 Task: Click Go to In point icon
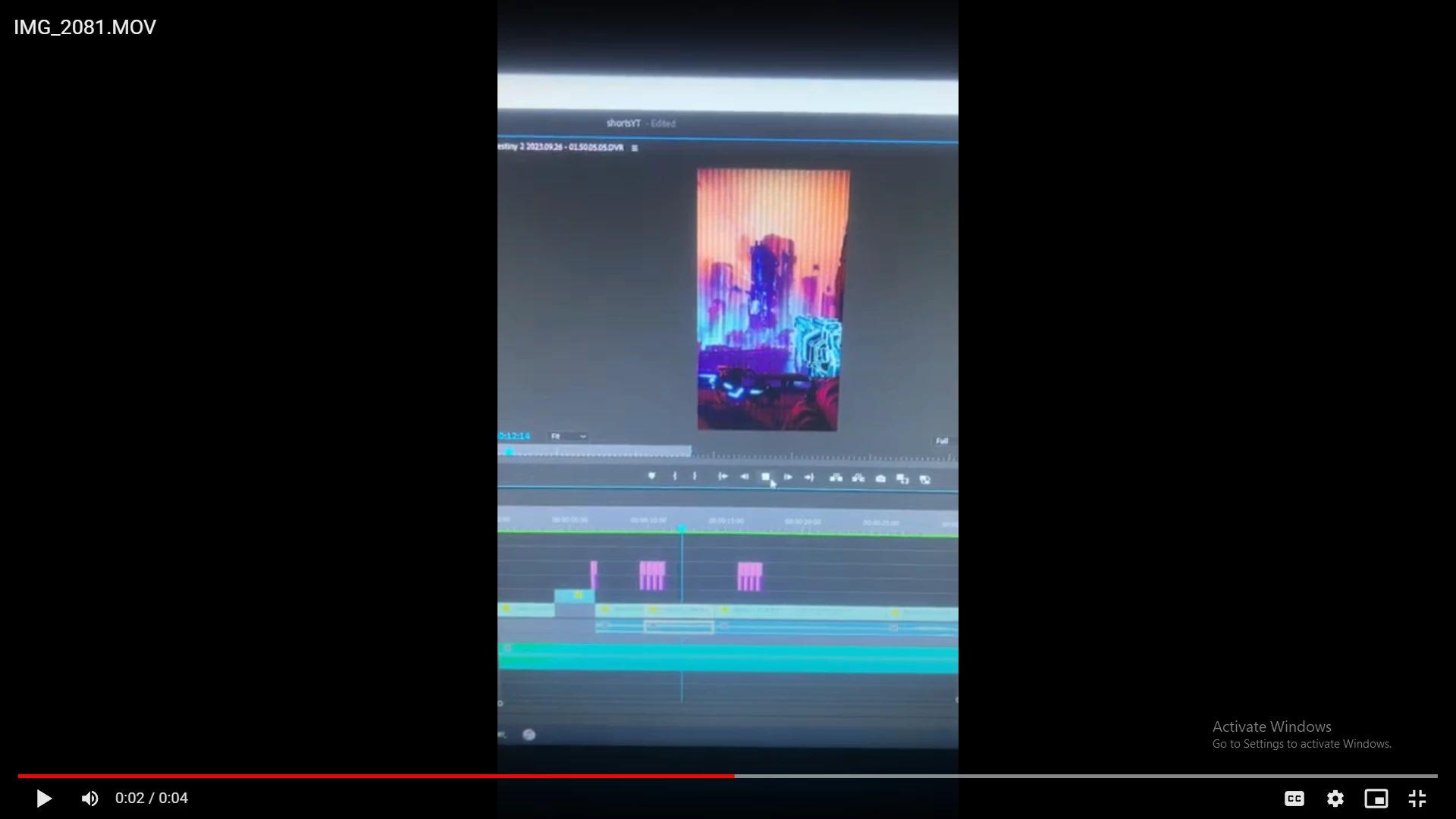723,477
